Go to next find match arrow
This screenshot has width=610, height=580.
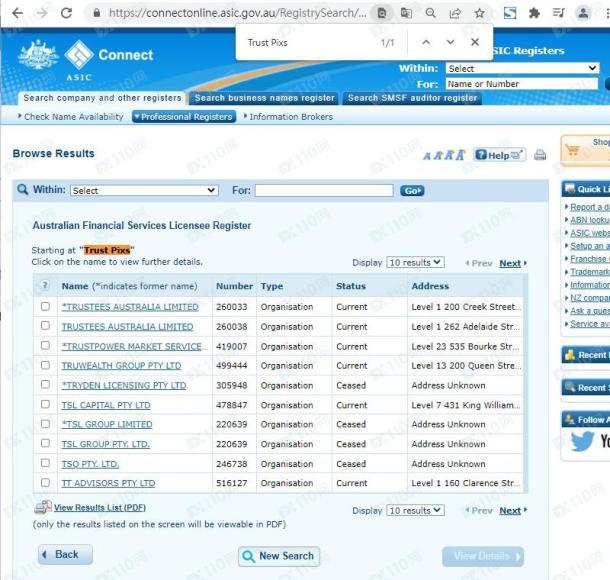(x=450, y=42)
